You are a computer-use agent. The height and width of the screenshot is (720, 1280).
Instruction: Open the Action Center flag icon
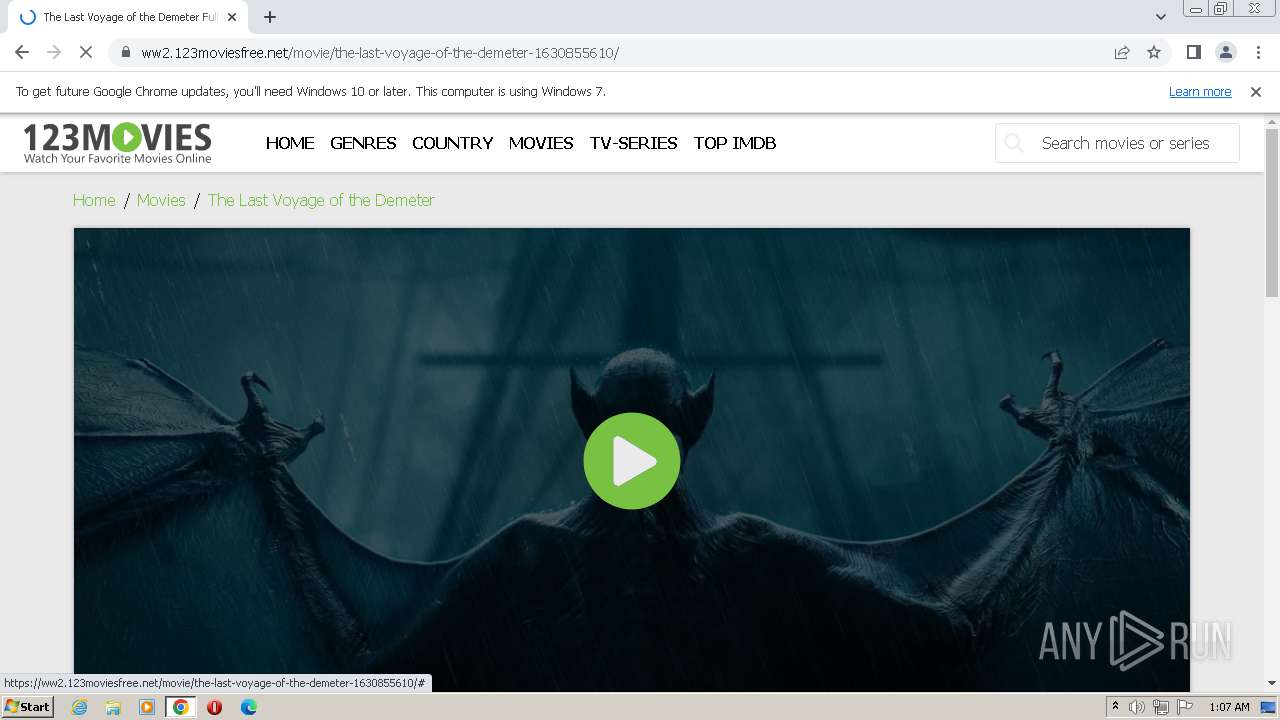click(x=1185, y=707)
